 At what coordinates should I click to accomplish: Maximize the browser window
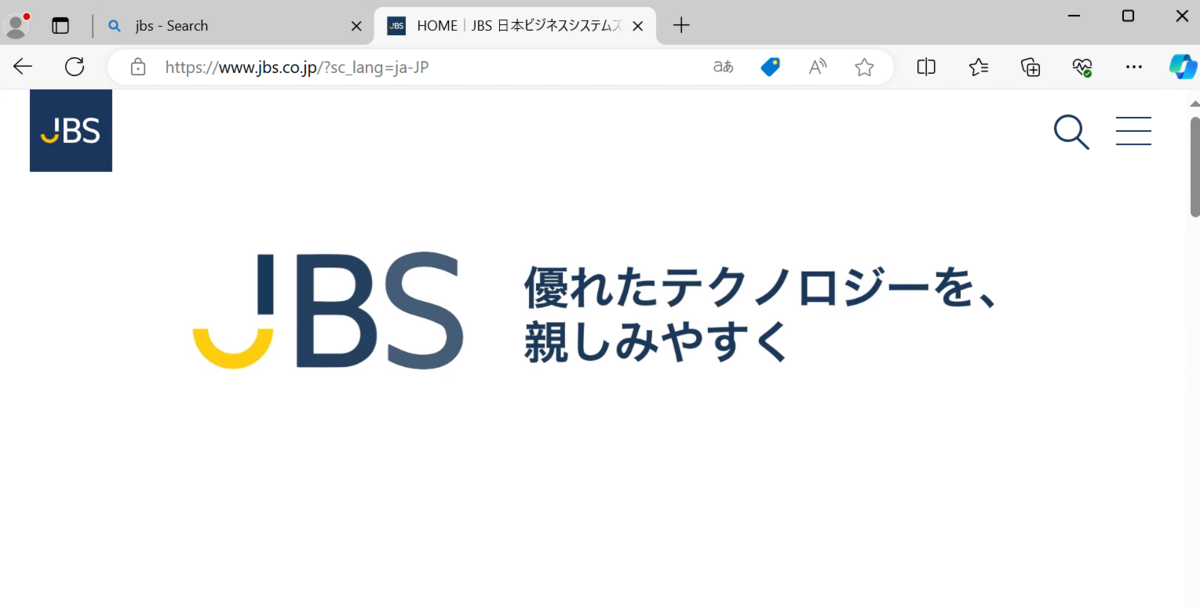click(x=1128, y=16)
